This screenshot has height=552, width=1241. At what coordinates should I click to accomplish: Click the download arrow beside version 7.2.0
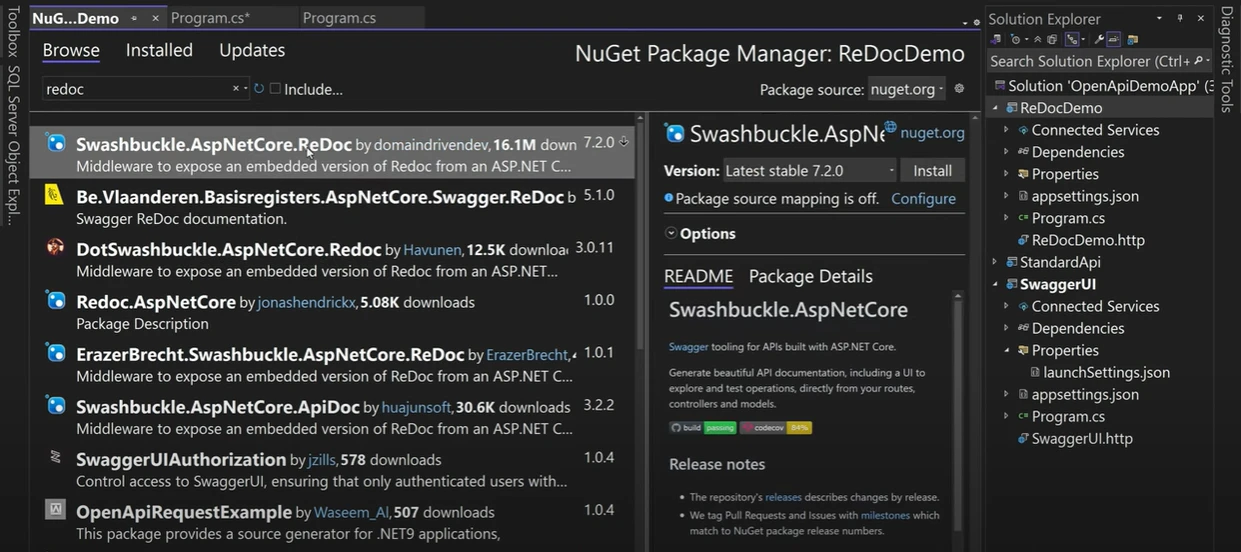(623, 142)
